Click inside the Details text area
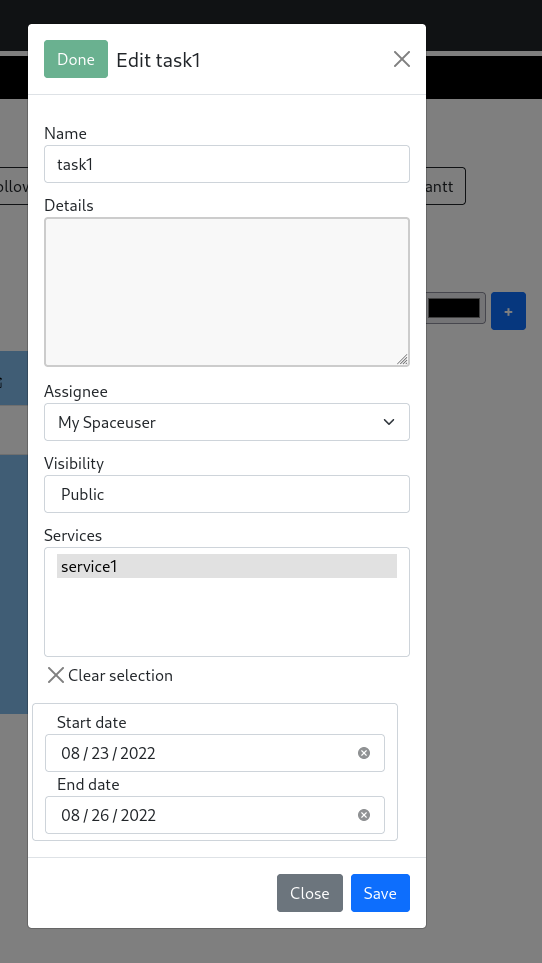542x963 pixels. 226,292
